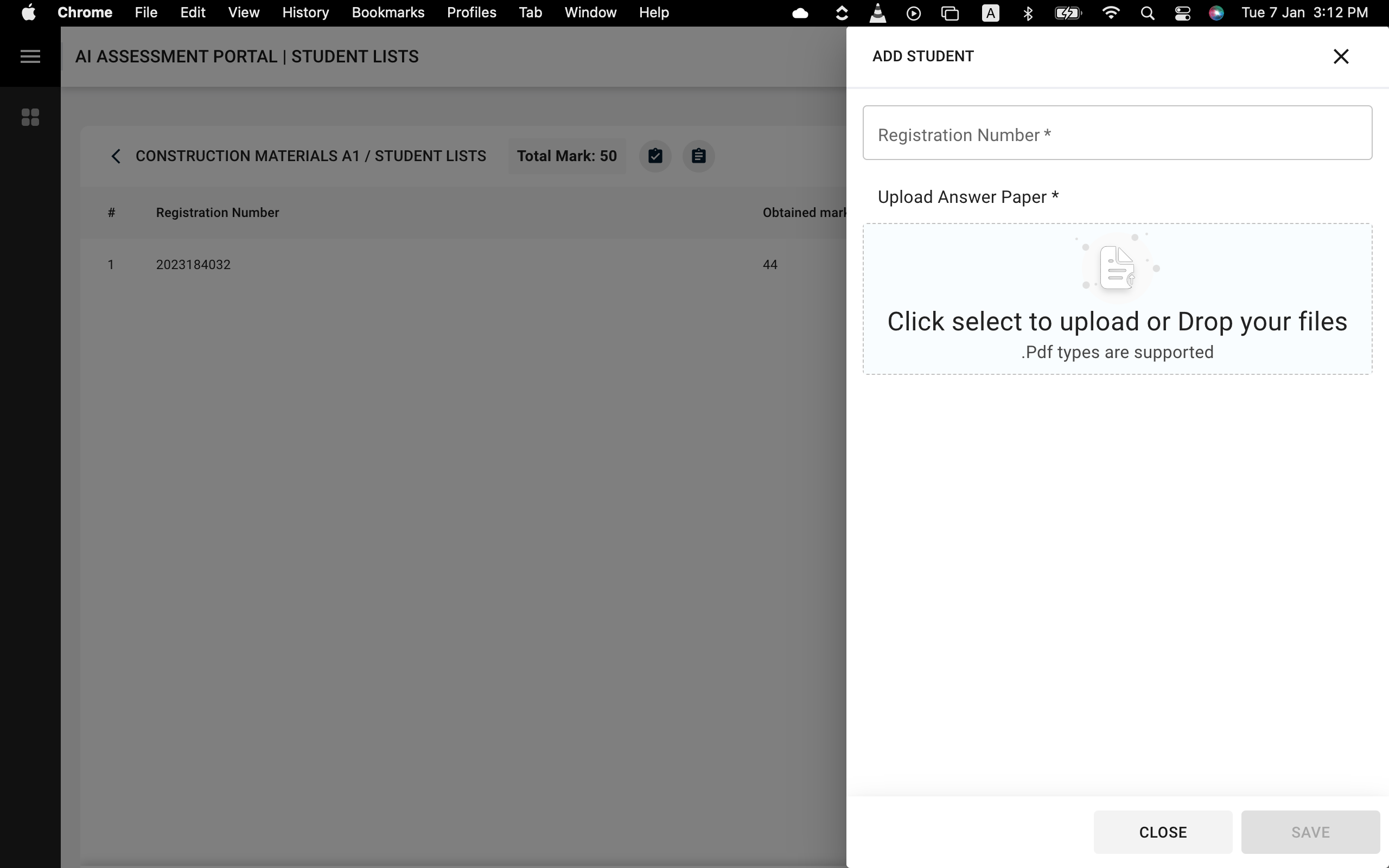This screenshot has height=868, width=1389.
Task: Click the clipboard checkmark icon
Action: pyautogui.click(x=655, y=156)
